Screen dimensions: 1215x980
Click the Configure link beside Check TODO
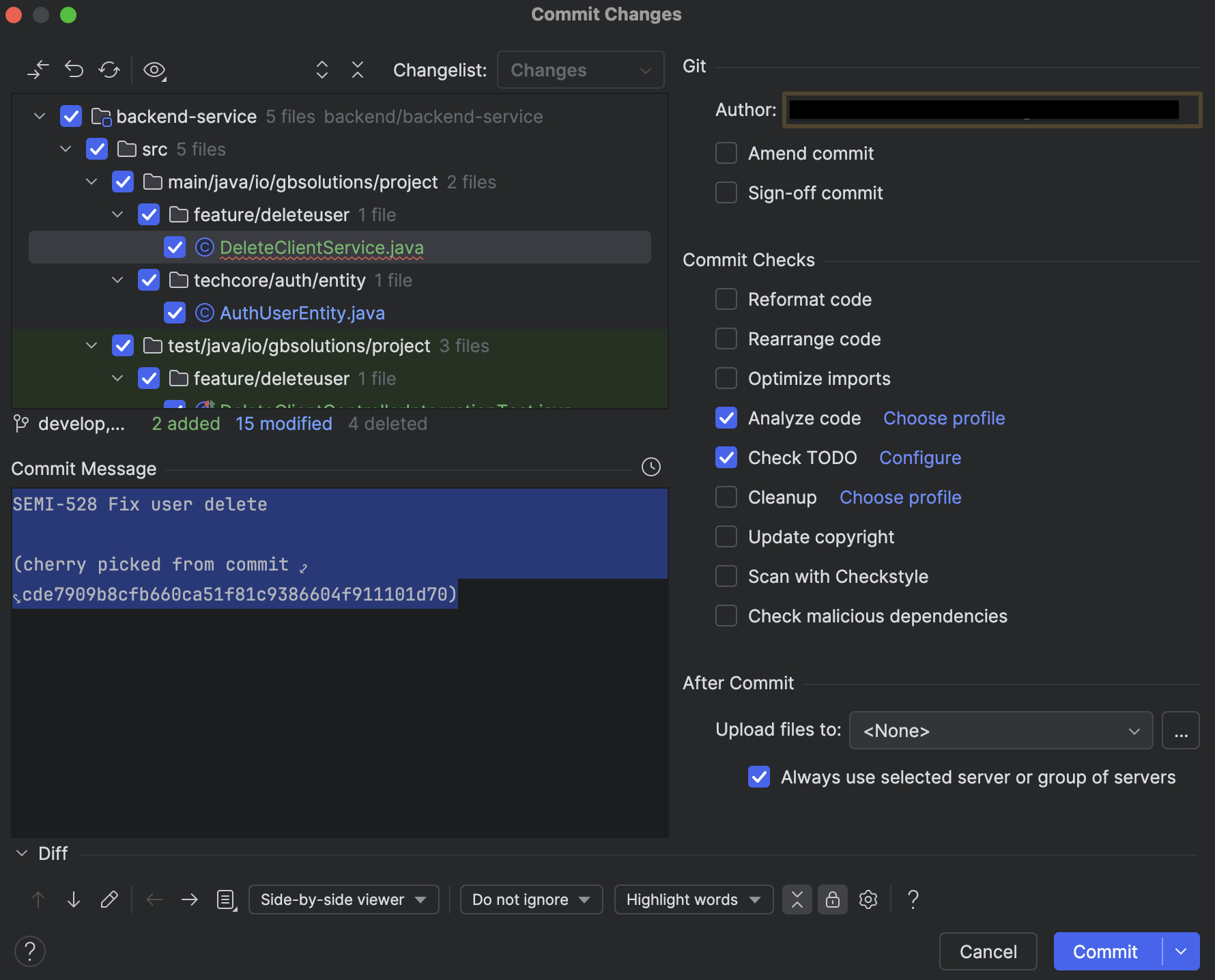(x=920, y=457)
